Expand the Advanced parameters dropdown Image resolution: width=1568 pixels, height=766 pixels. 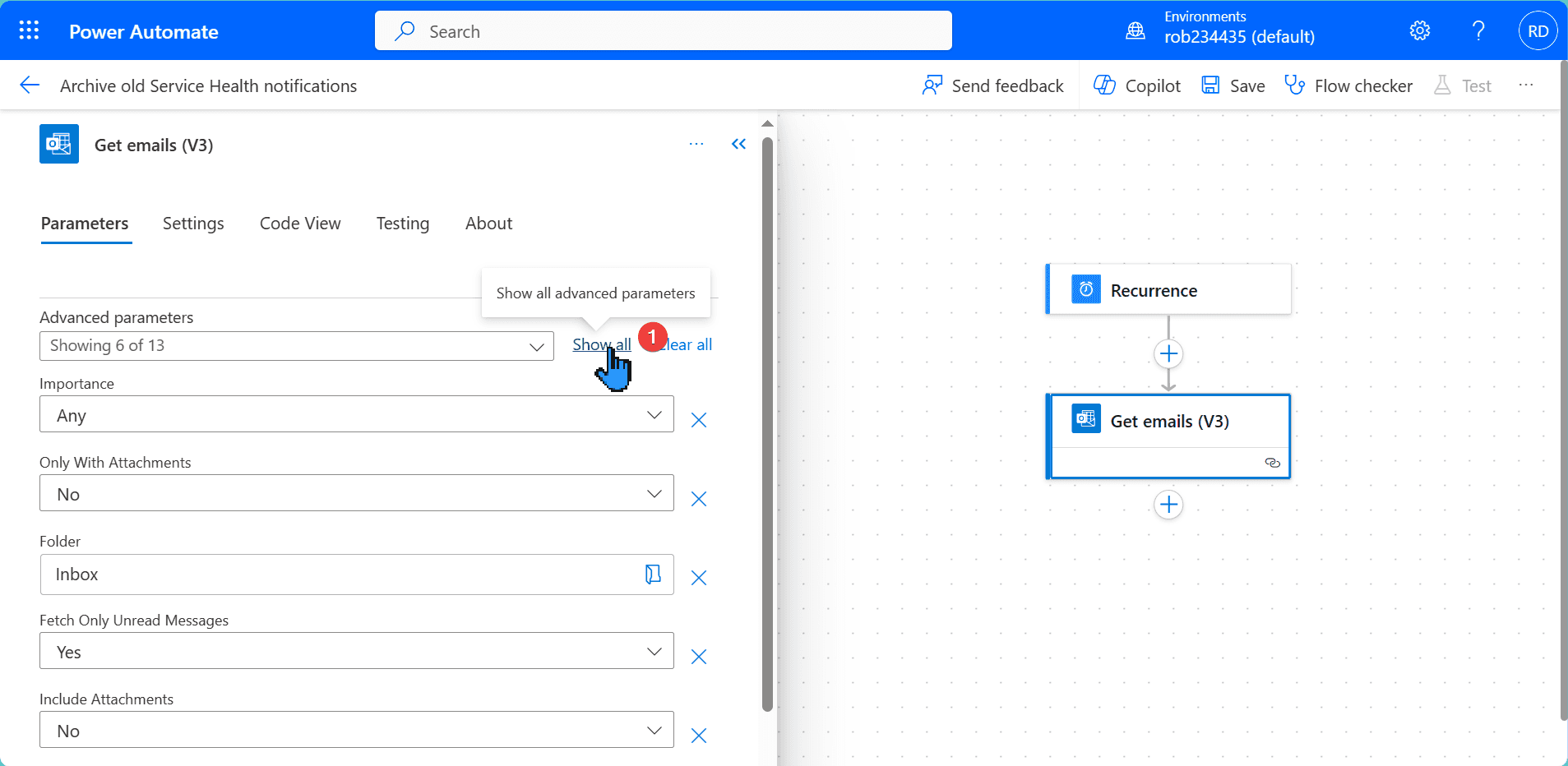pyautogui.click(x=297, y=346)
